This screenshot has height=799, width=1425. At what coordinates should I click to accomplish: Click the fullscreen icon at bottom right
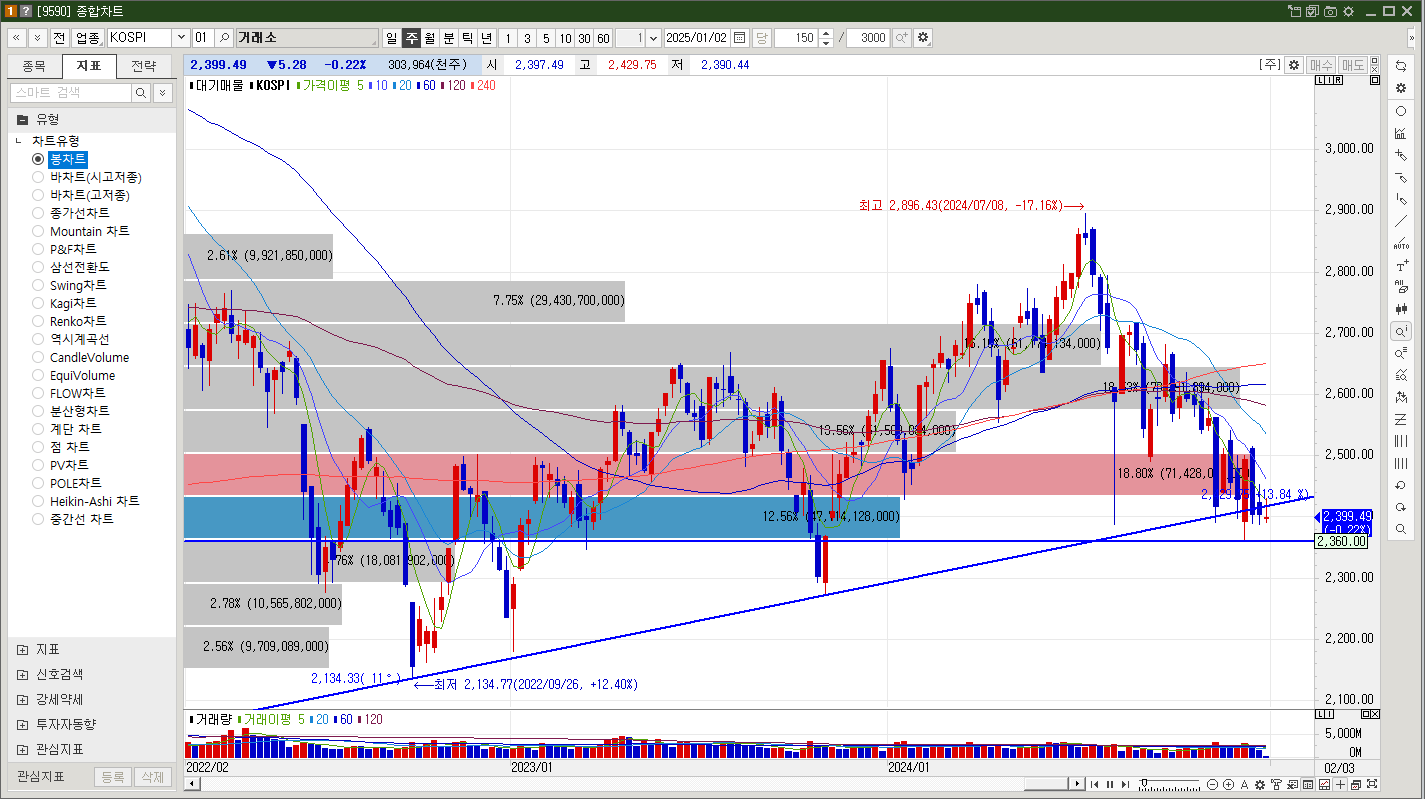(1372, 784)
